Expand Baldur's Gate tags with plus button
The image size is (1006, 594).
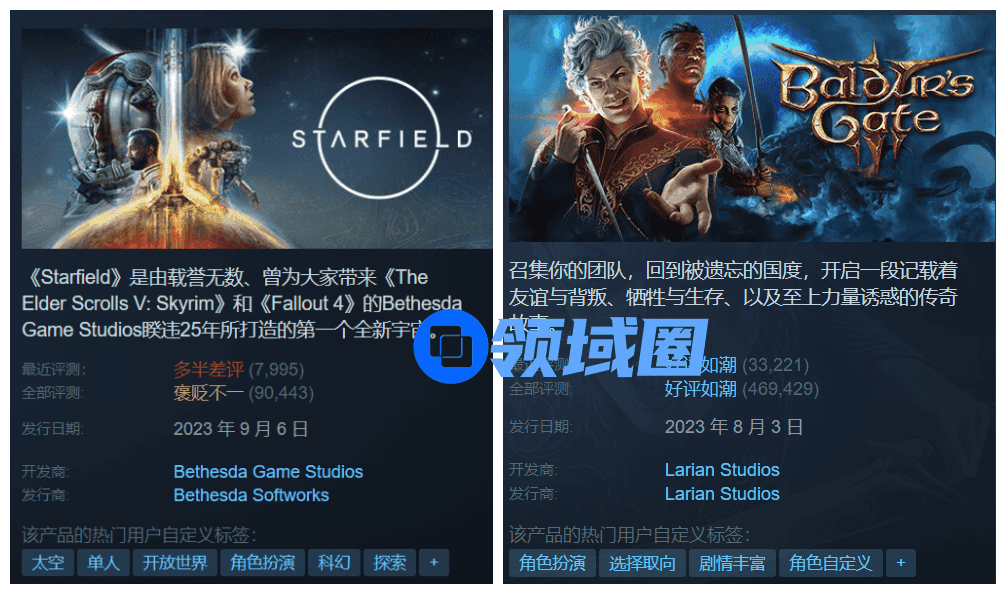pyautogui.click(x=901, y=563)
